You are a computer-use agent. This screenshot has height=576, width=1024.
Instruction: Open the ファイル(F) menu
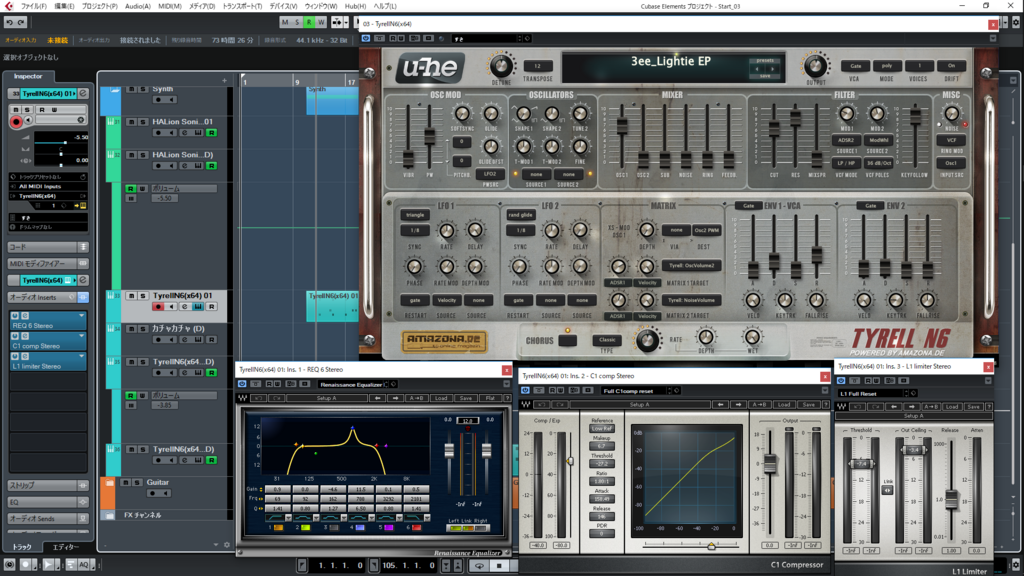point(33,6)
